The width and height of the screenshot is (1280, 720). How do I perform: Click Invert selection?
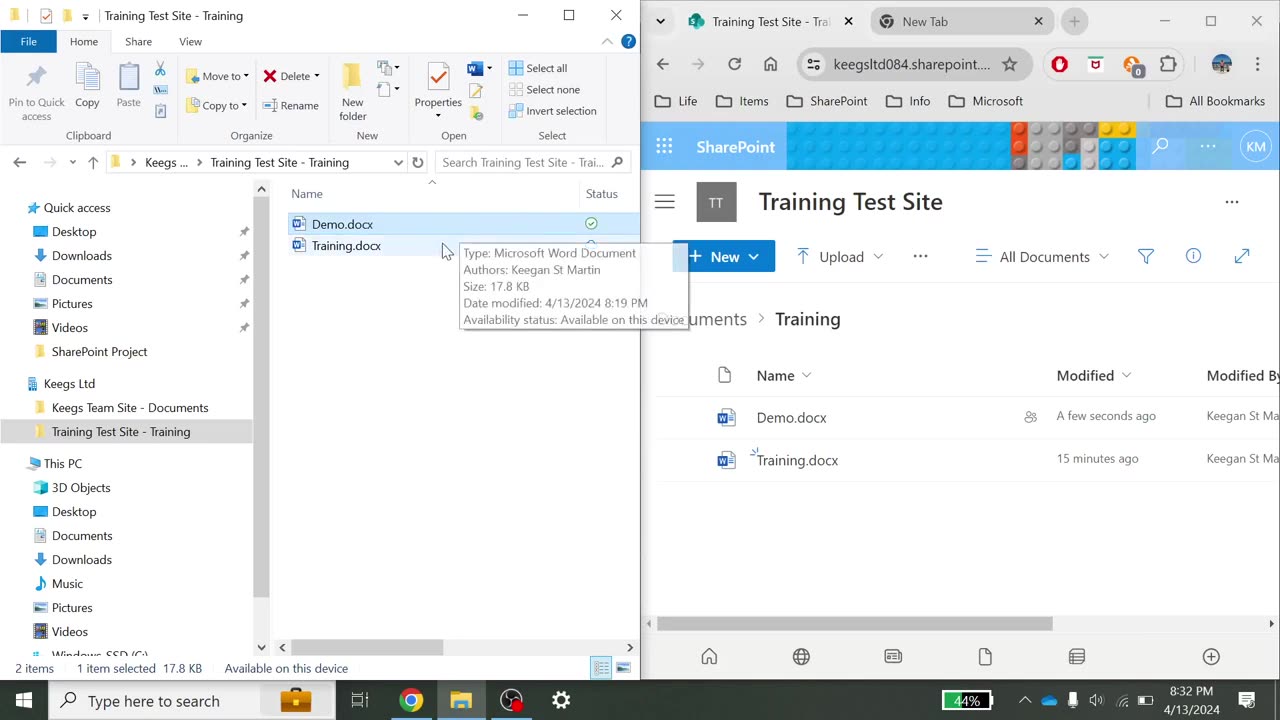(552, 111)
